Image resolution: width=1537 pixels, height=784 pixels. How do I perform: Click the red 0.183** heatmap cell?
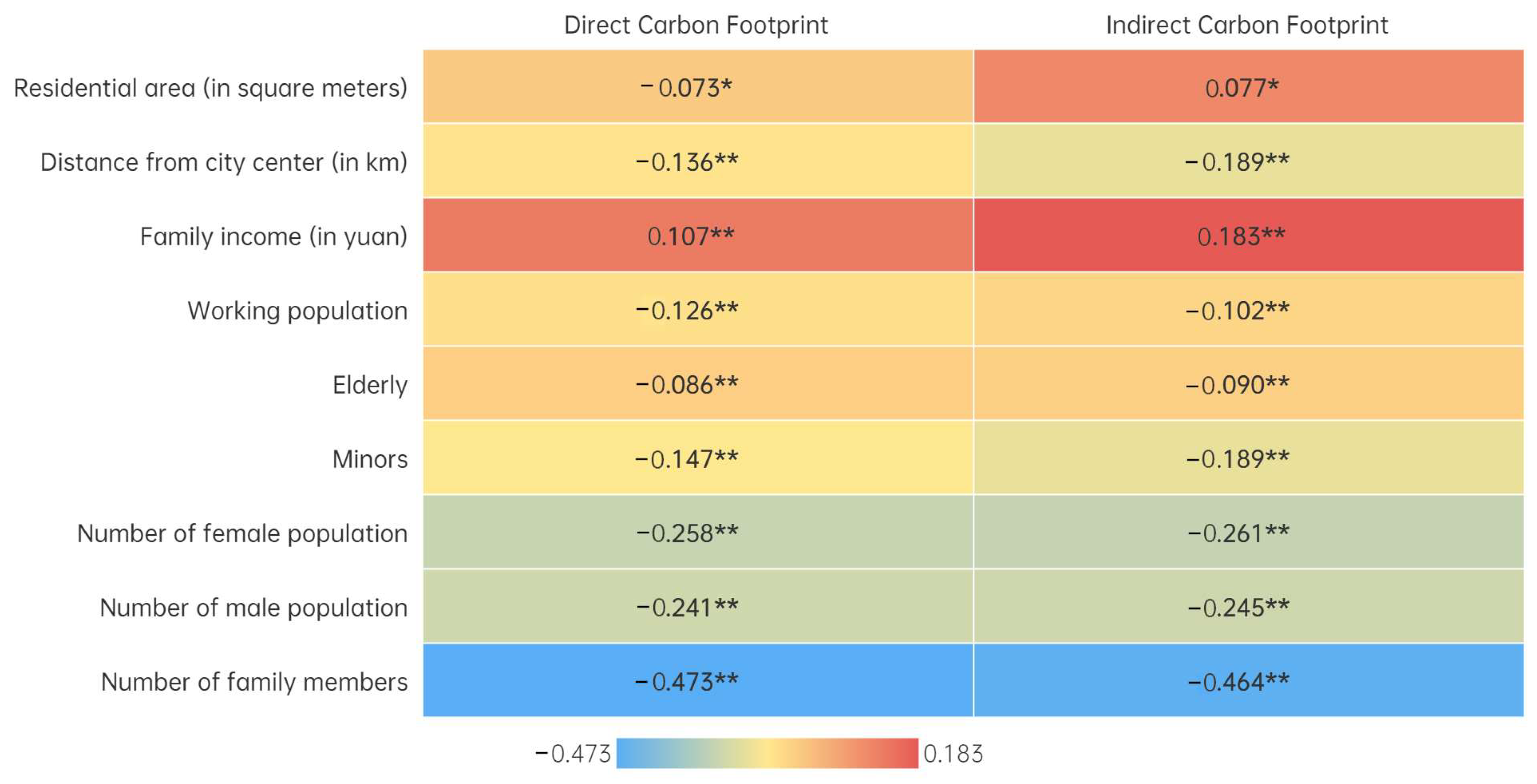point(1248,235)
